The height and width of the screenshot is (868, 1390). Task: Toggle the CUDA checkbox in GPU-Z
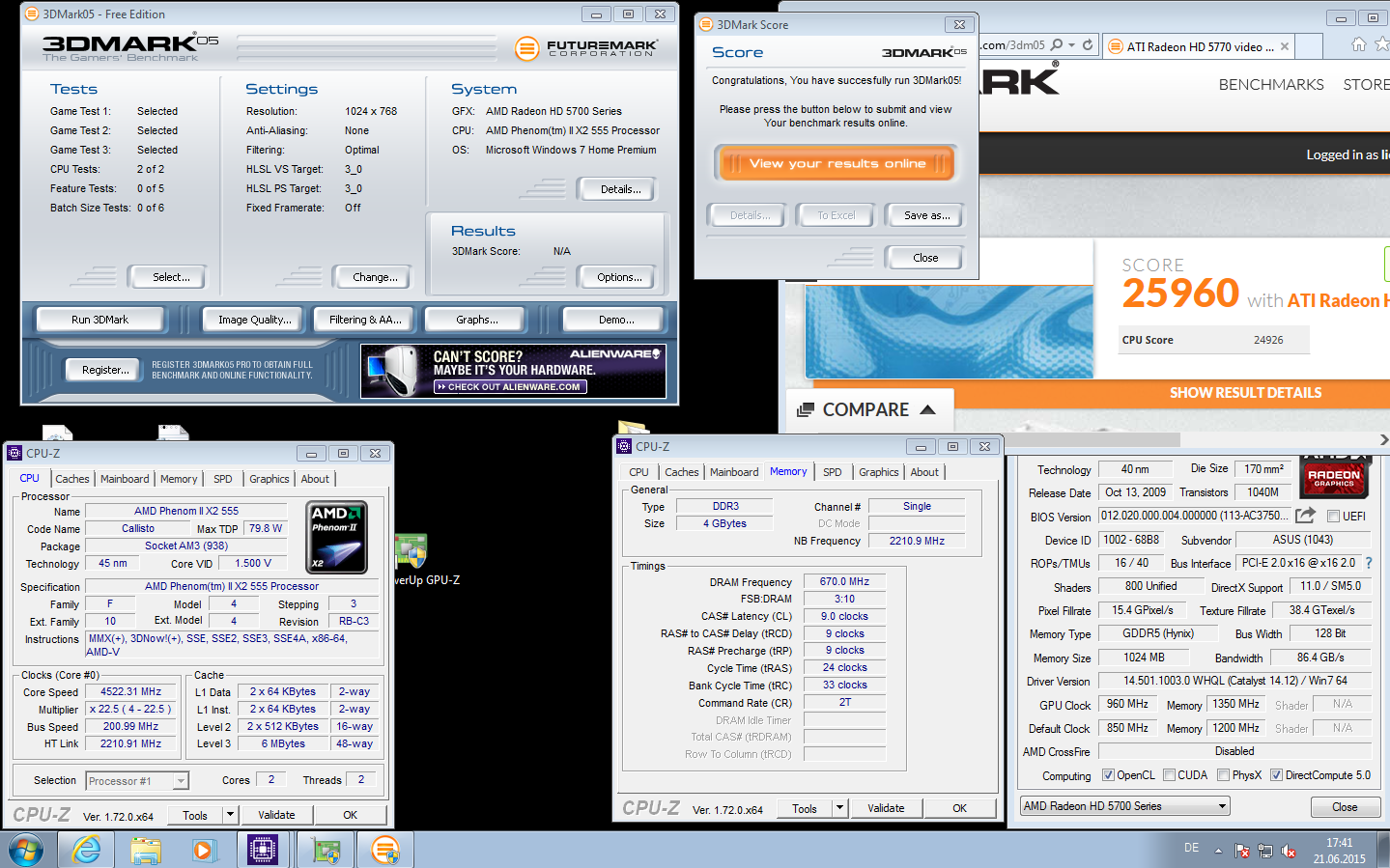pyautogui.click(x=1169, y=775)
